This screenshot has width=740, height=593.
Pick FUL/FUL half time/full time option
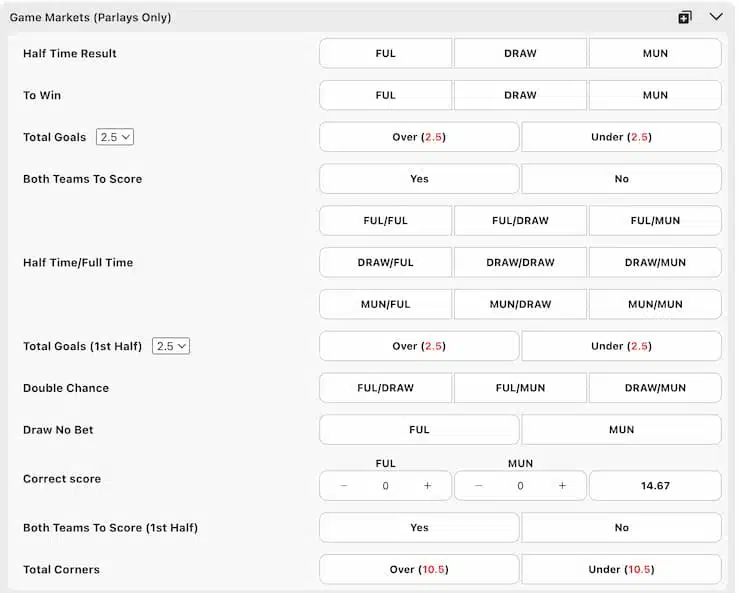[x=386, y=220]
